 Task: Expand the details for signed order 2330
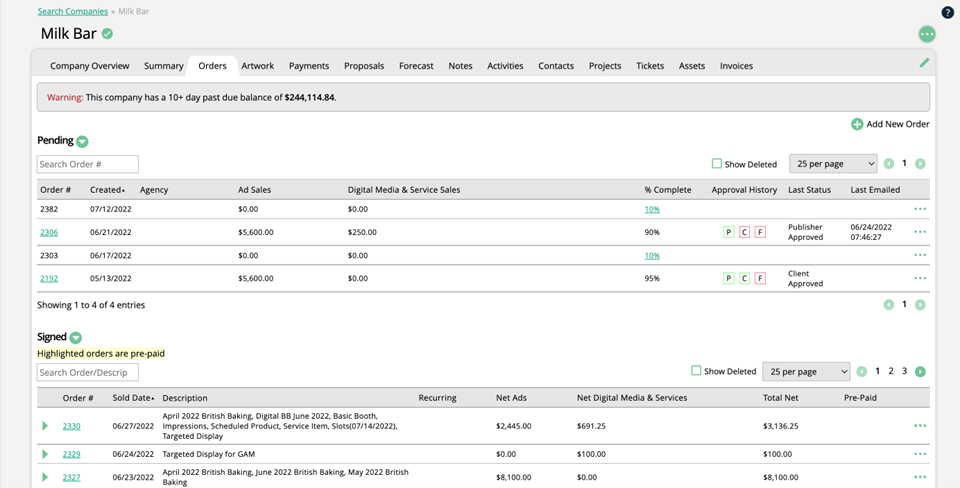(45, 426)
